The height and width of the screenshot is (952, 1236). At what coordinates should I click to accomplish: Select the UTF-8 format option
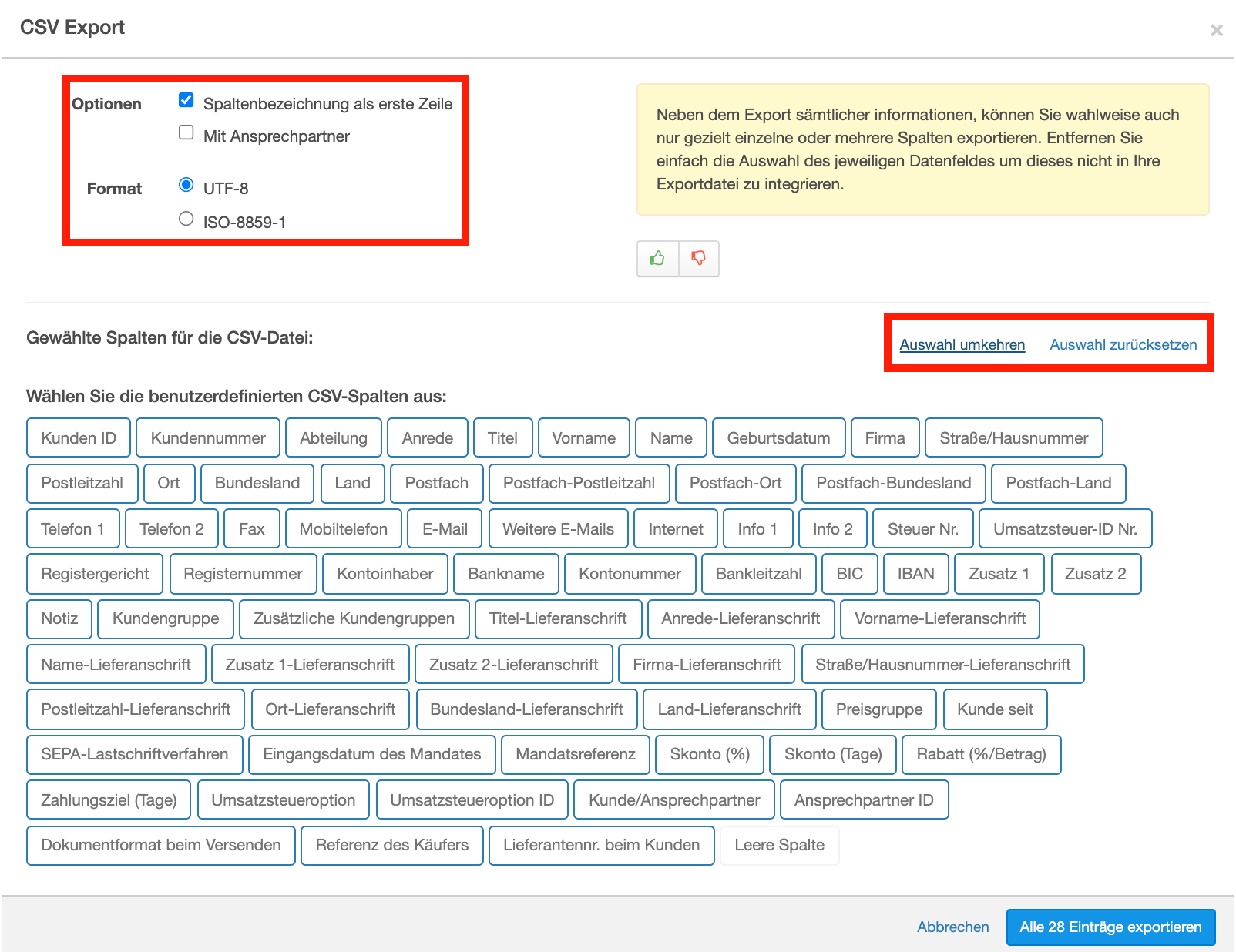pyautogui.click(x=186, y=185)
